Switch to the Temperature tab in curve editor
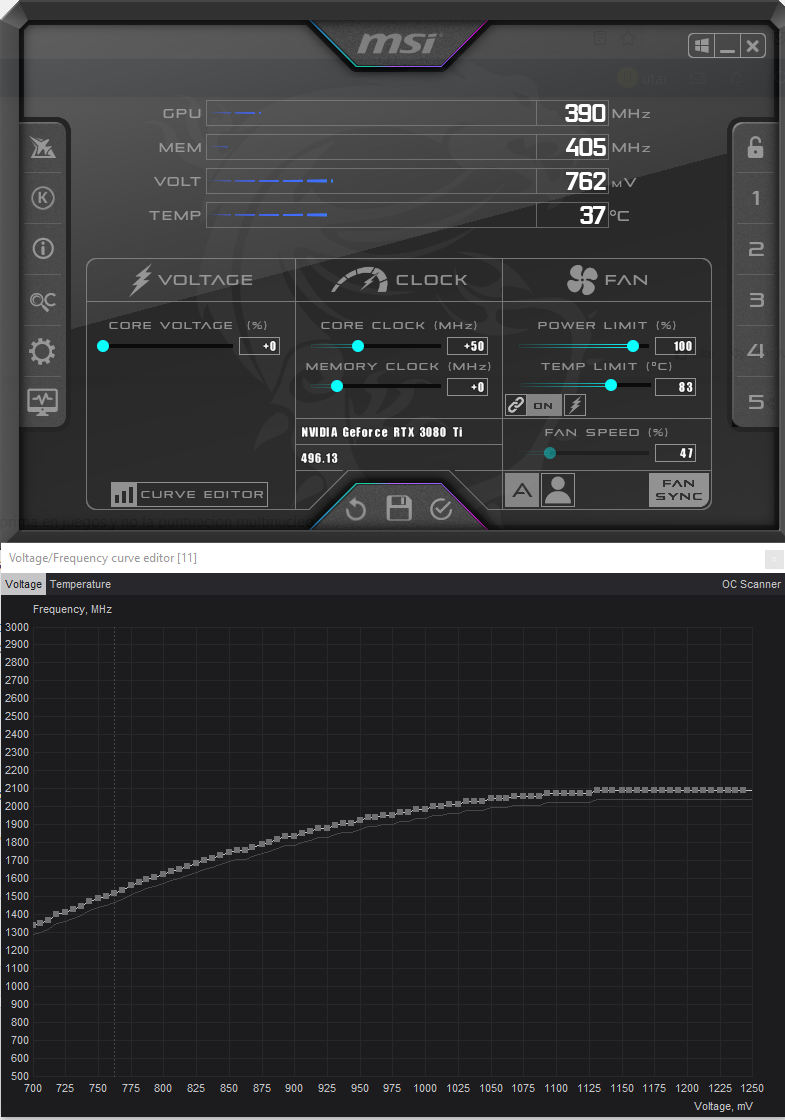785x1120 pixels. [x=80, y=584]
